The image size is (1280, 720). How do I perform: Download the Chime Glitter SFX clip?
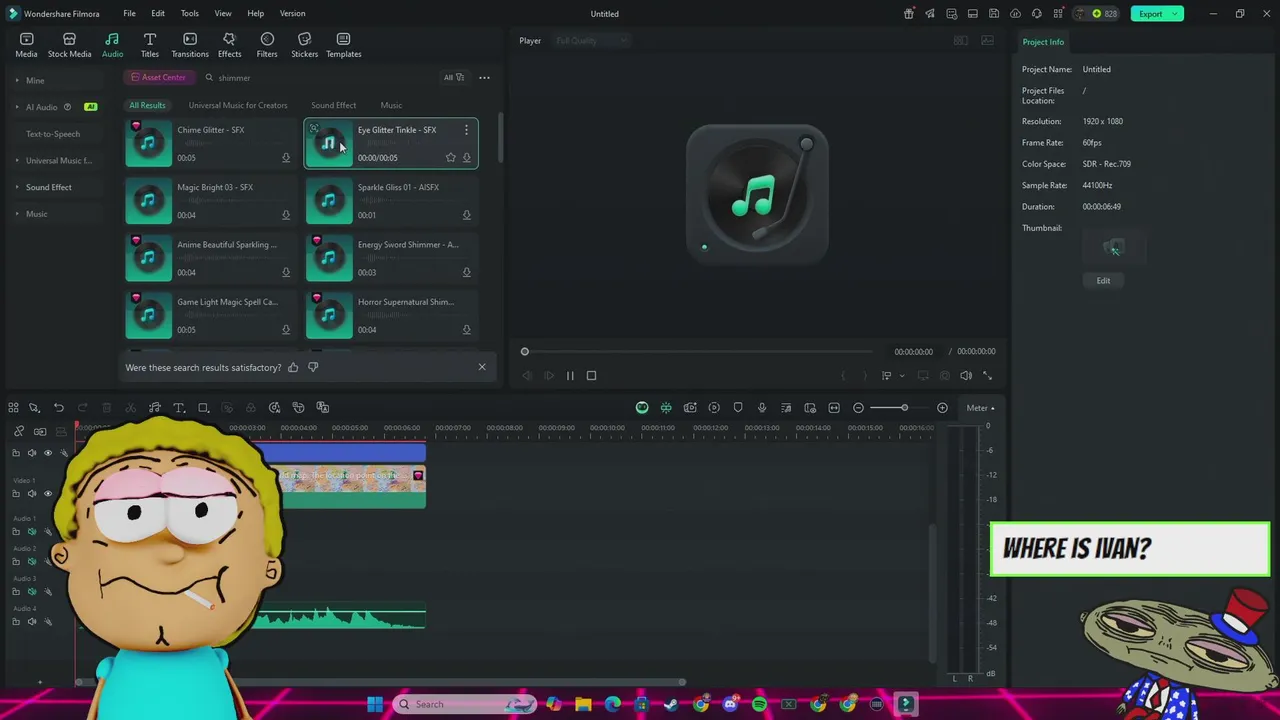click(286, 158)
